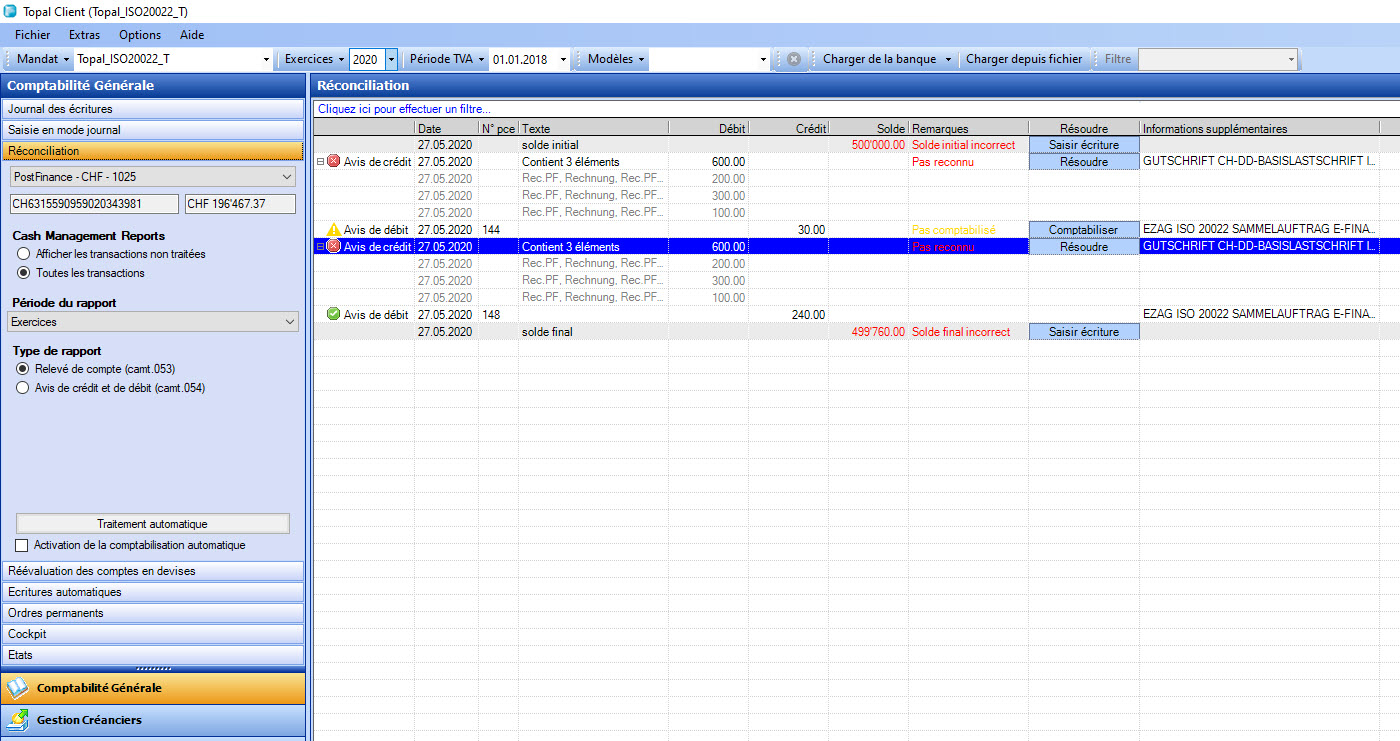Click the Comptabilité Générale book icon

tap(18, 688)
